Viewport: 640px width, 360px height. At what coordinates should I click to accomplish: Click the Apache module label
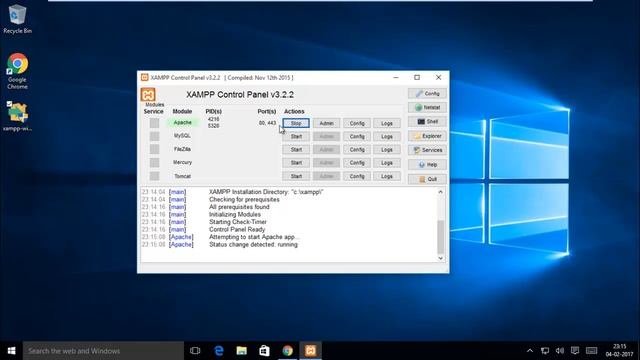182,122
